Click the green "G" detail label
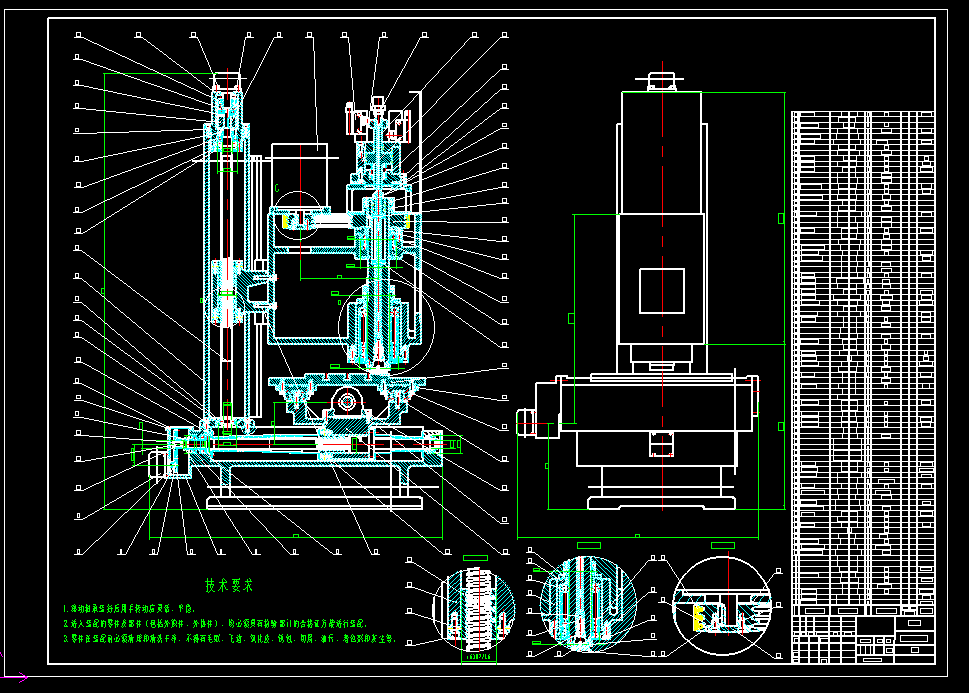 (277, 188)
